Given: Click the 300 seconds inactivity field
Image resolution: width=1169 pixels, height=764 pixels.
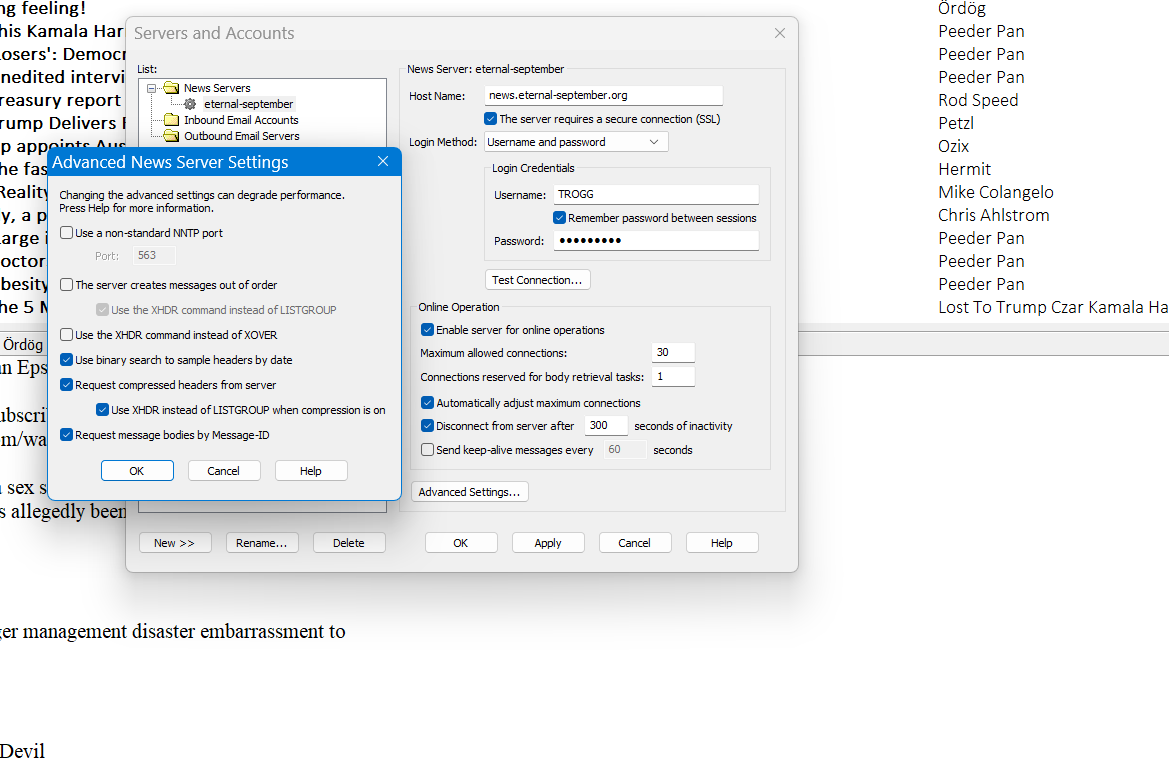Looking at the screenshot, I should tap(606, 426).
